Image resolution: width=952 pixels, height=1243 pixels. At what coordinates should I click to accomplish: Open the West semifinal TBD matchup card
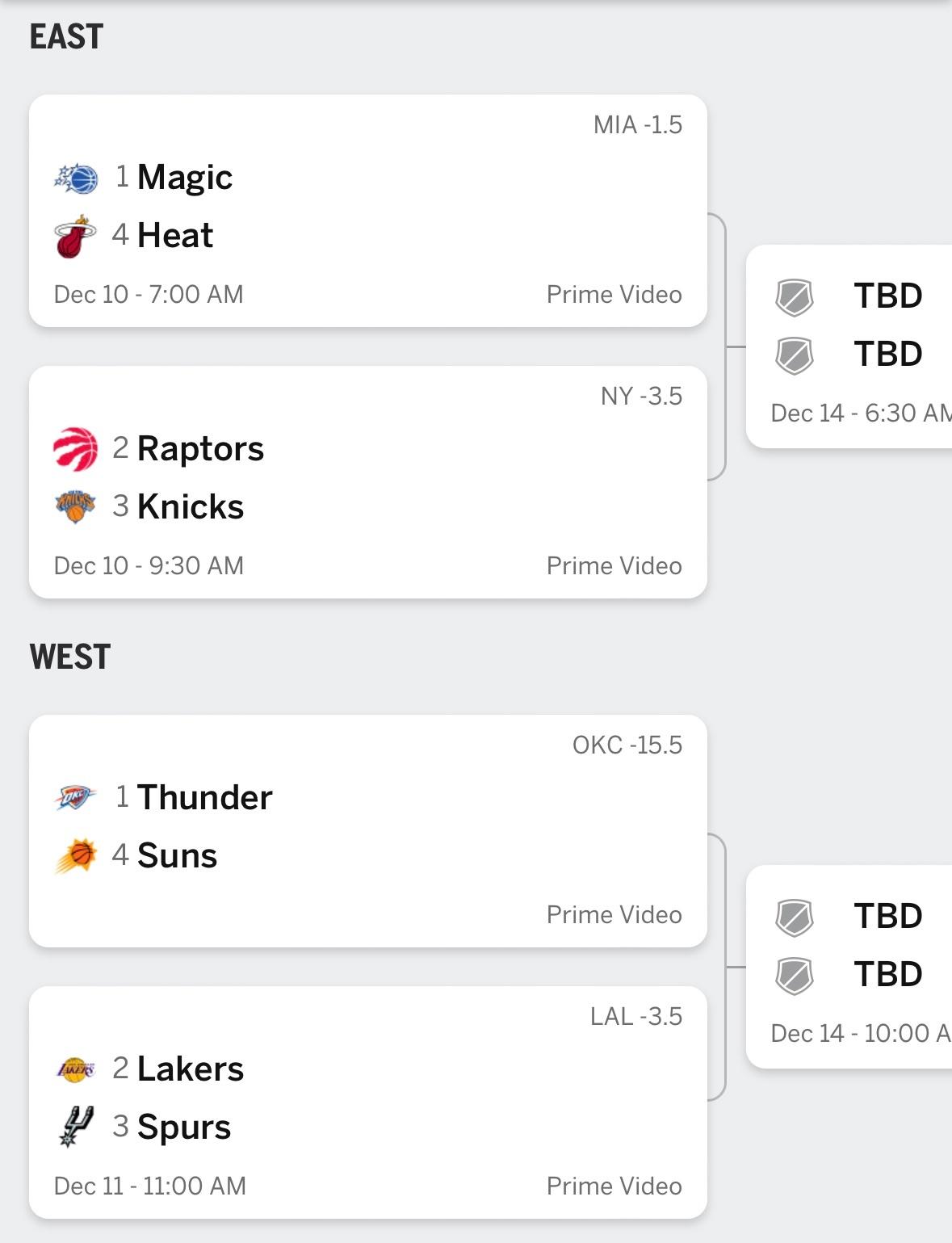point(849,966)
